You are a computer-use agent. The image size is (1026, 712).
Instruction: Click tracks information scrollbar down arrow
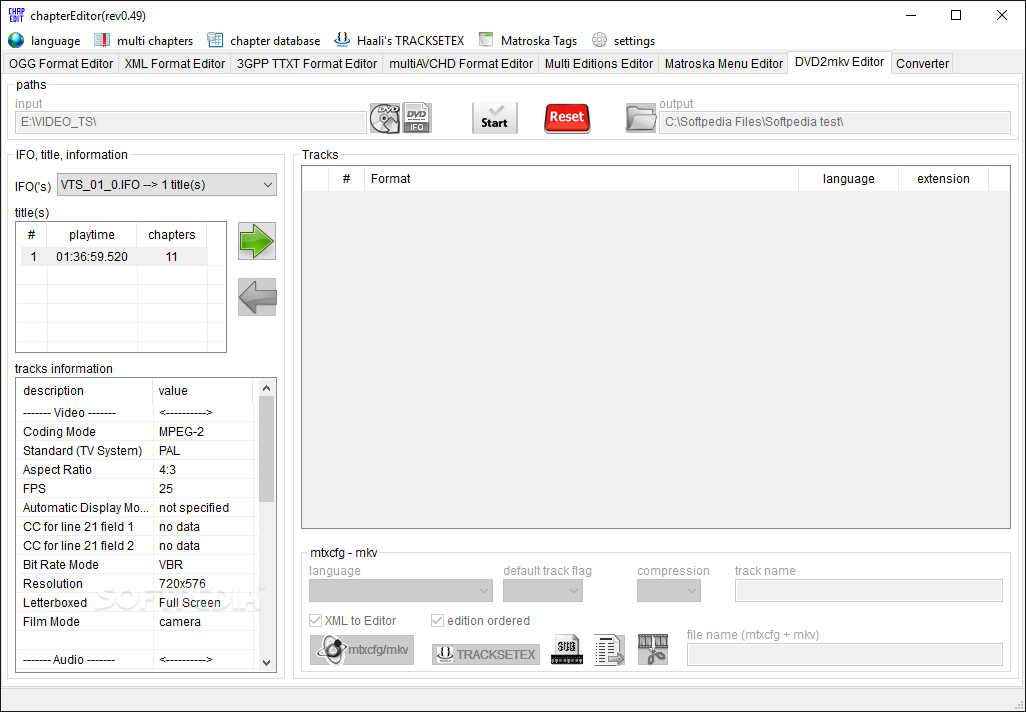click(266, 662)
